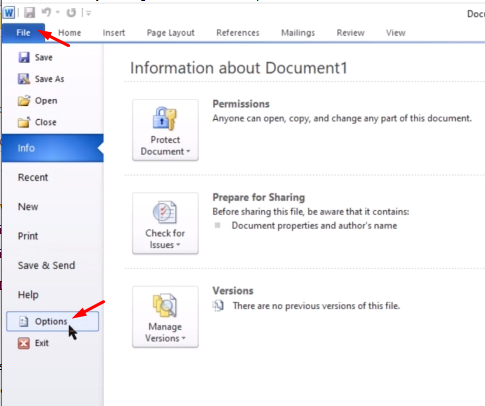
Task: Open the Save & Send section
Action: point(46,265)
